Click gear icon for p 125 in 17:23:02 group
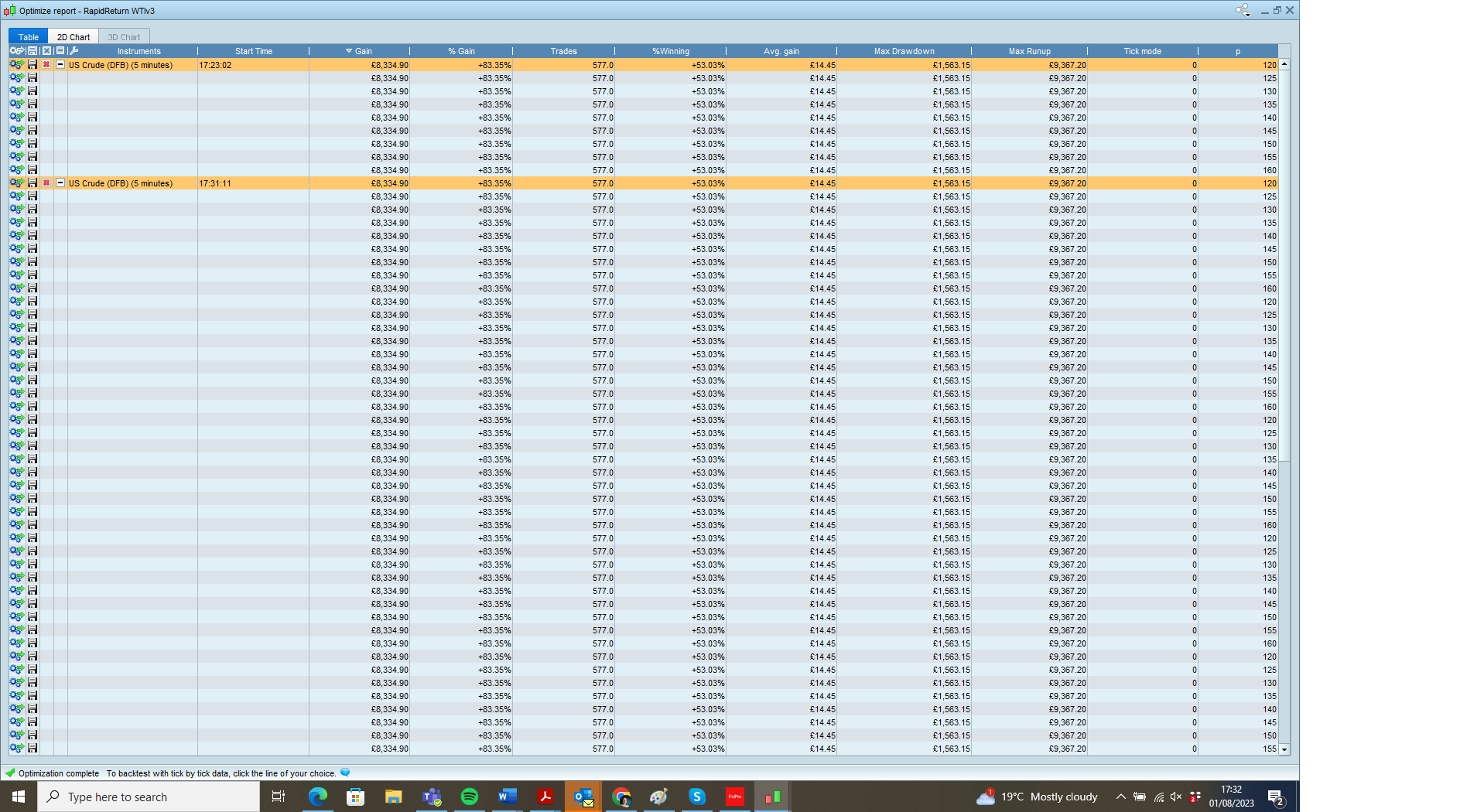This screenshot has width=1484, height=812. [x=16, y=78]
